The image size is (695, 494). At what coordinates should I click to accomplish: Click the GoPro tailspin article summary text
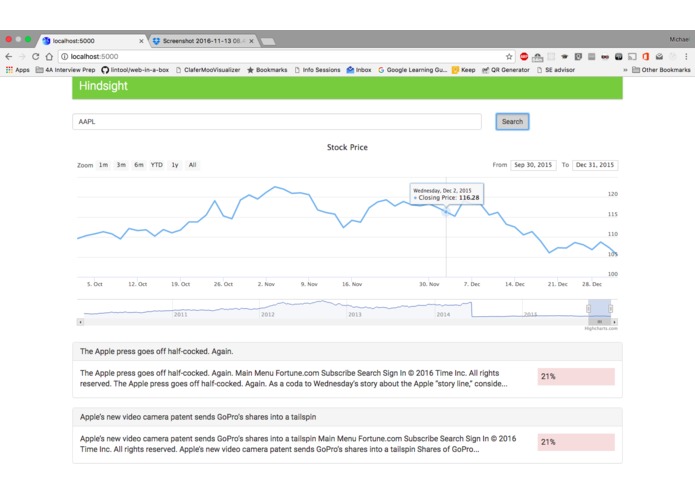point(298,444)
